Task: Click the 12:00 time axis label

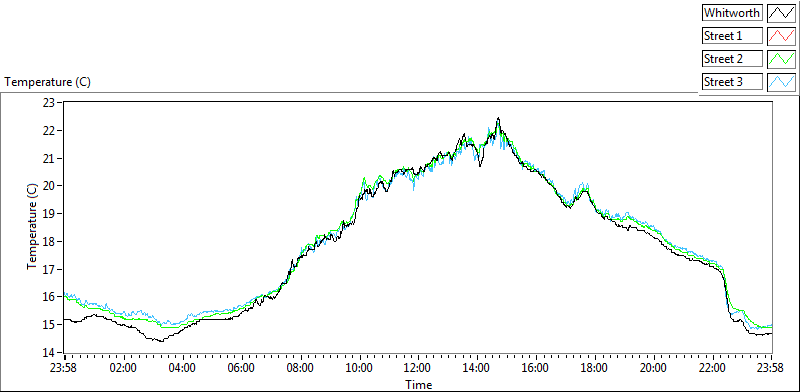Action: coord(418,368)
